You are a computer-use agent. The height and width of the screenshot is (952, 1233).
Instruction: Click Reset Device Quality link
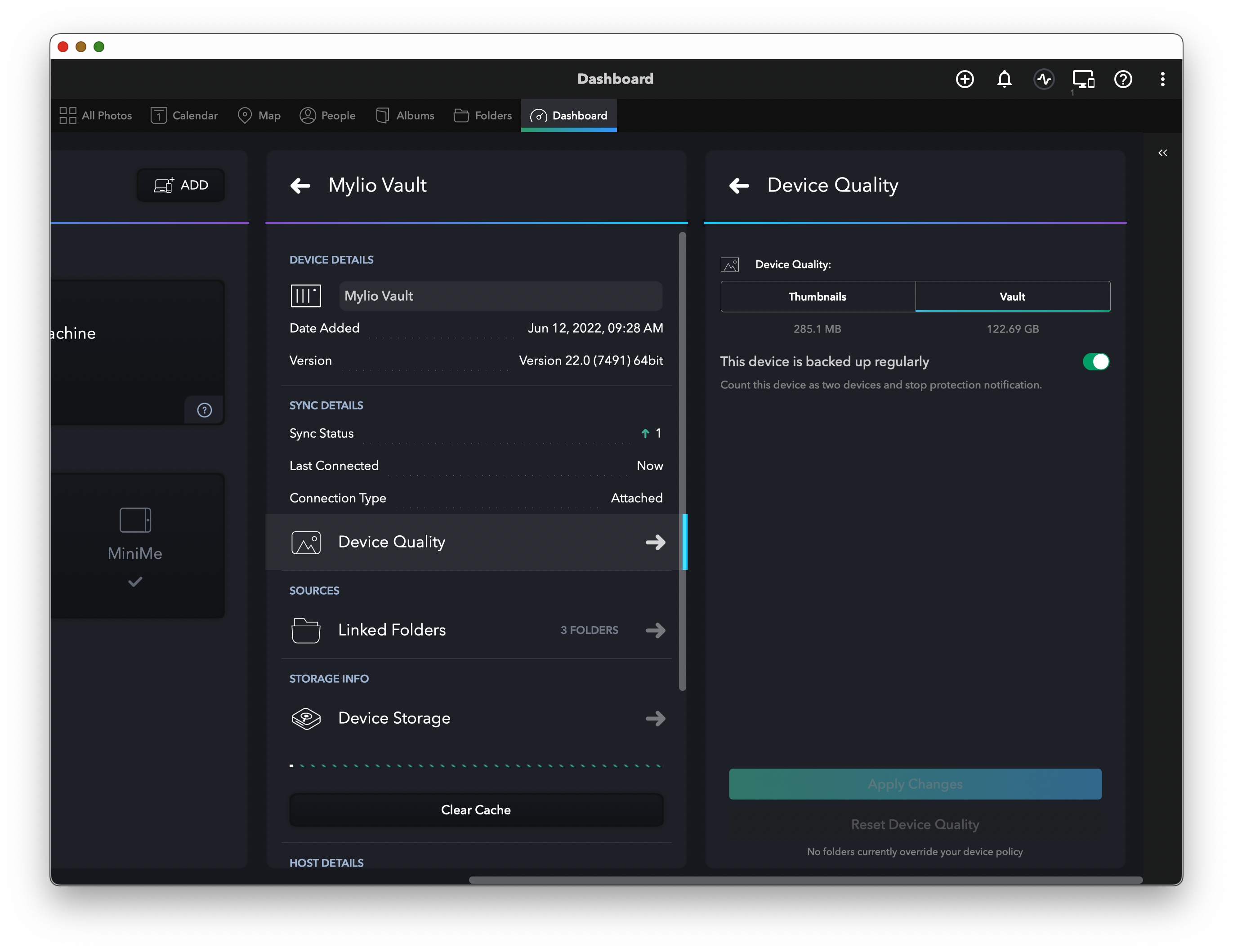pyautogui.click(x=915, y=824)
